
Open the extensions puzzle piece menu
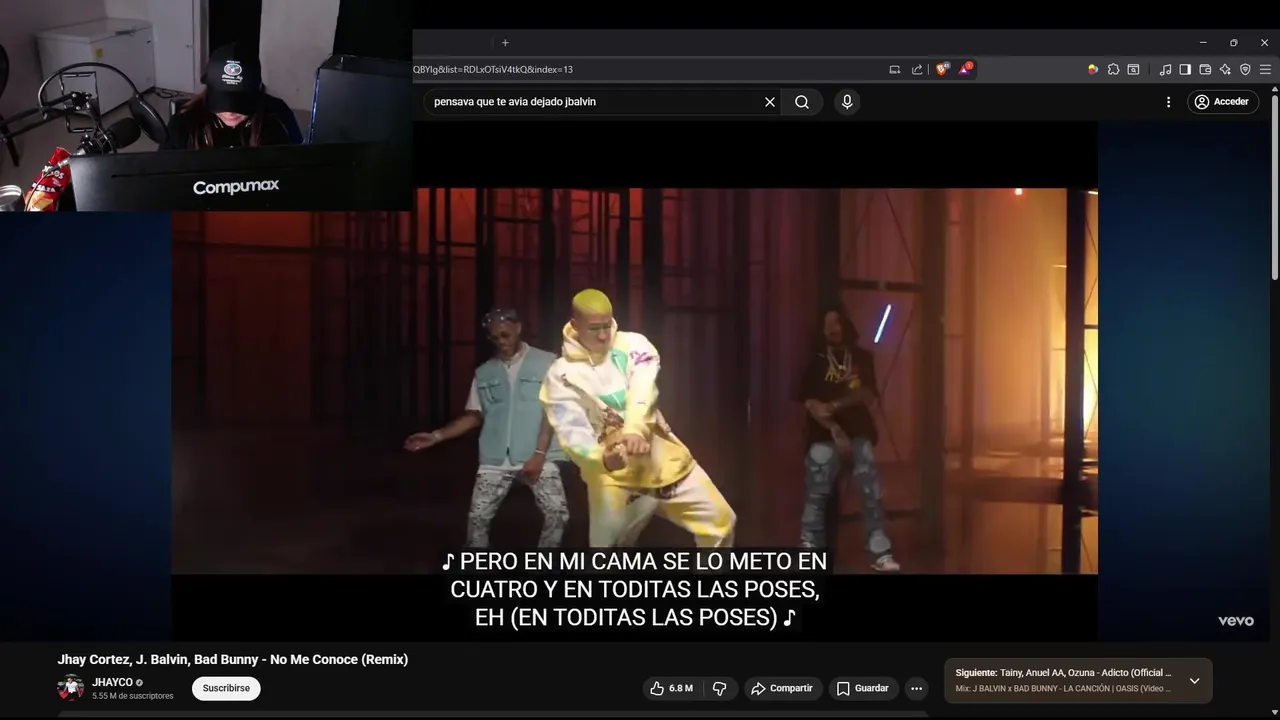point(1113,70)
